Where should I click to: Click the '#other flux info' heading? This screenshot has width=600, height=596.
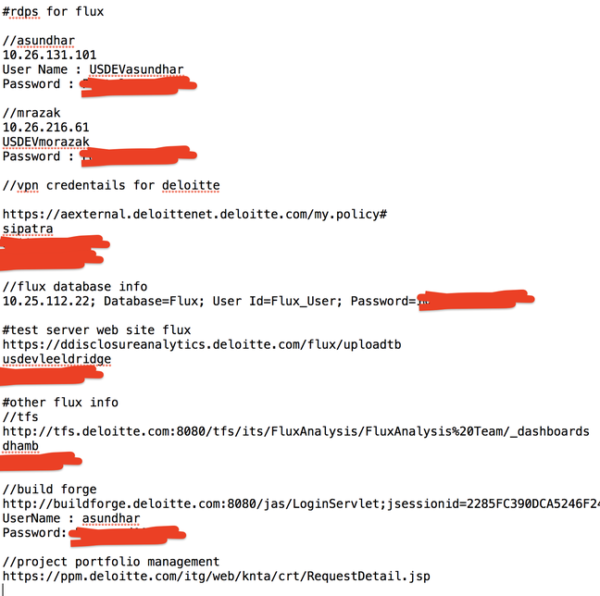pos(60,402)
